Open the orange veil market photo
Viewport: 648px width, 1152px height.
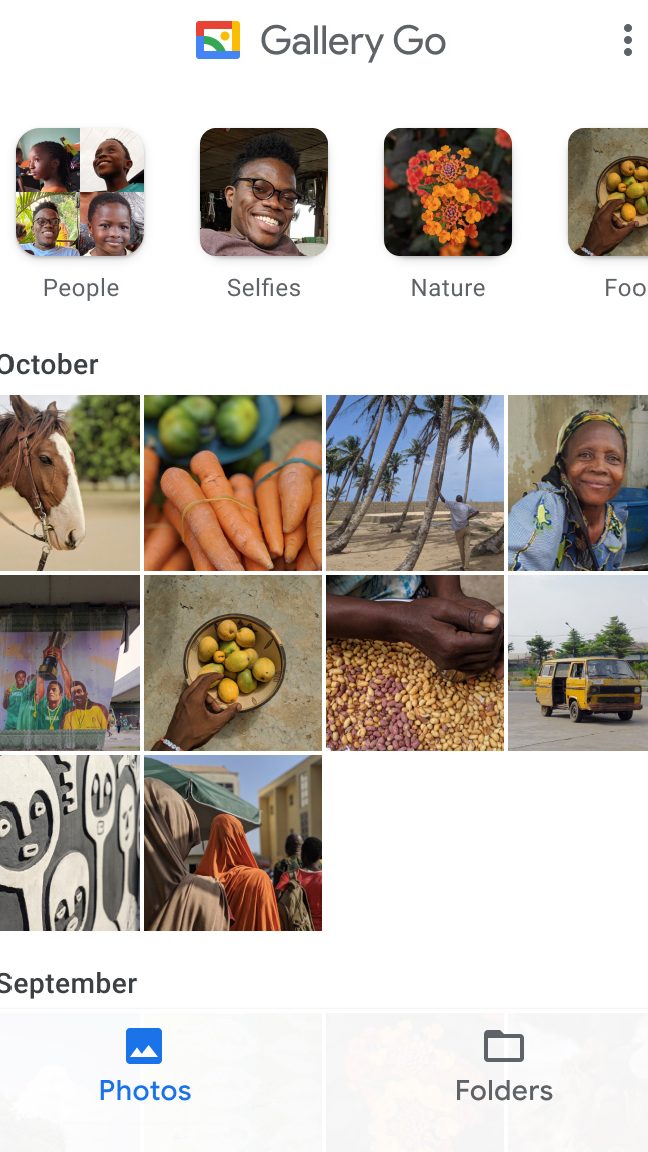(x=233, y=843)
